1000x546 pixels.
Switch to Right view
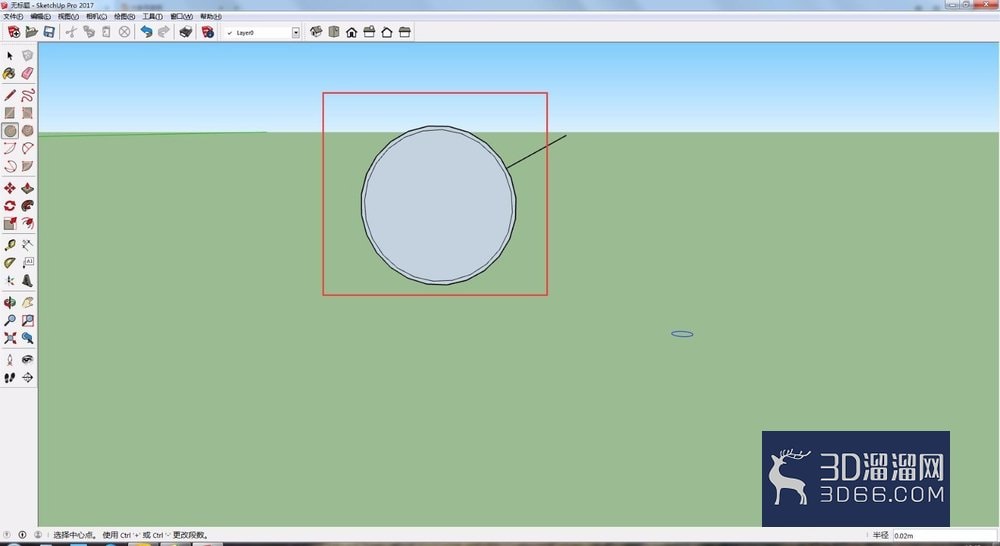(x=369, y=32)
